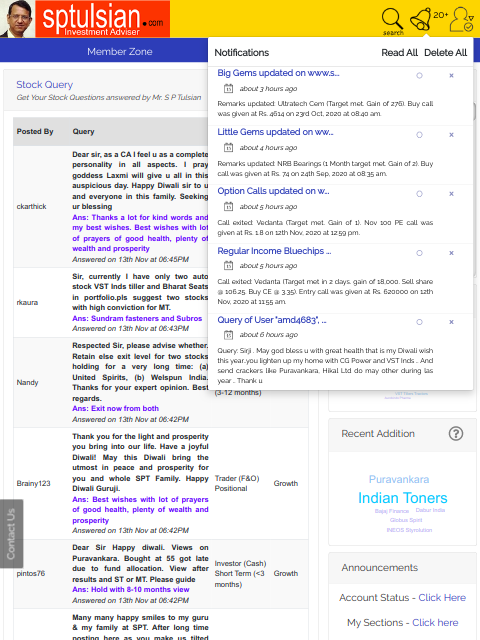Viewport: 480px width, 640px height.
Task: Select poster name rkaura
Action: click(27, 302)
